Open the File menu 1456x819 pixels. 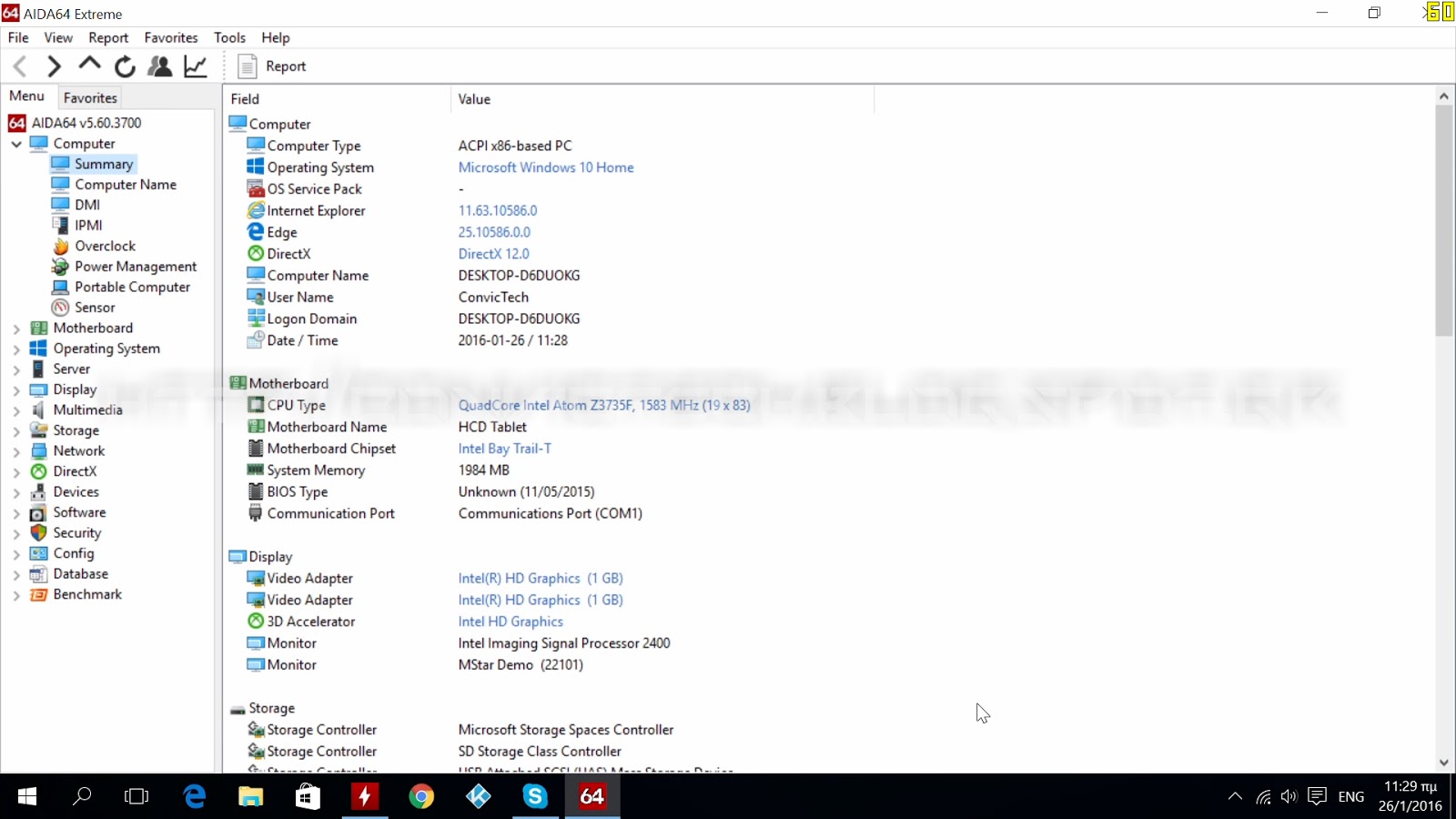pyautogui.click(x=18, y=37)
